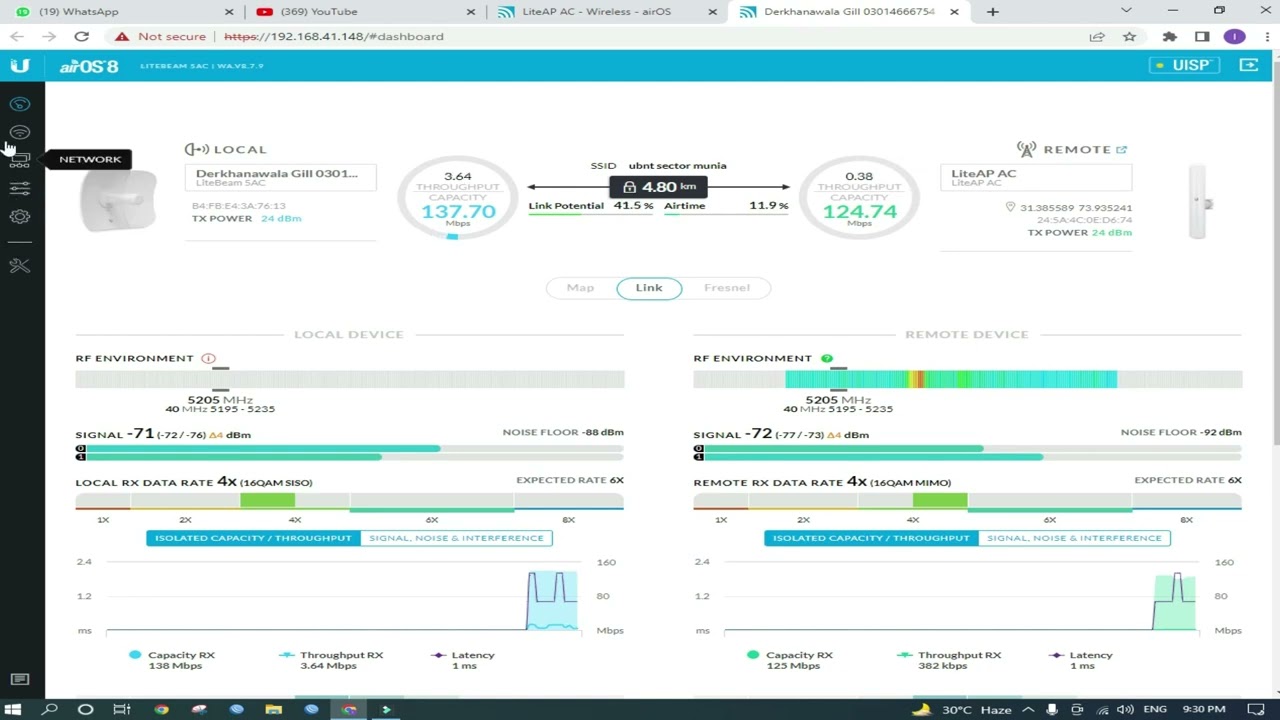Open the Tools wrench sidebar icon
The width and height of the screenshot is (1280, 720).
[x=20, y=265]
